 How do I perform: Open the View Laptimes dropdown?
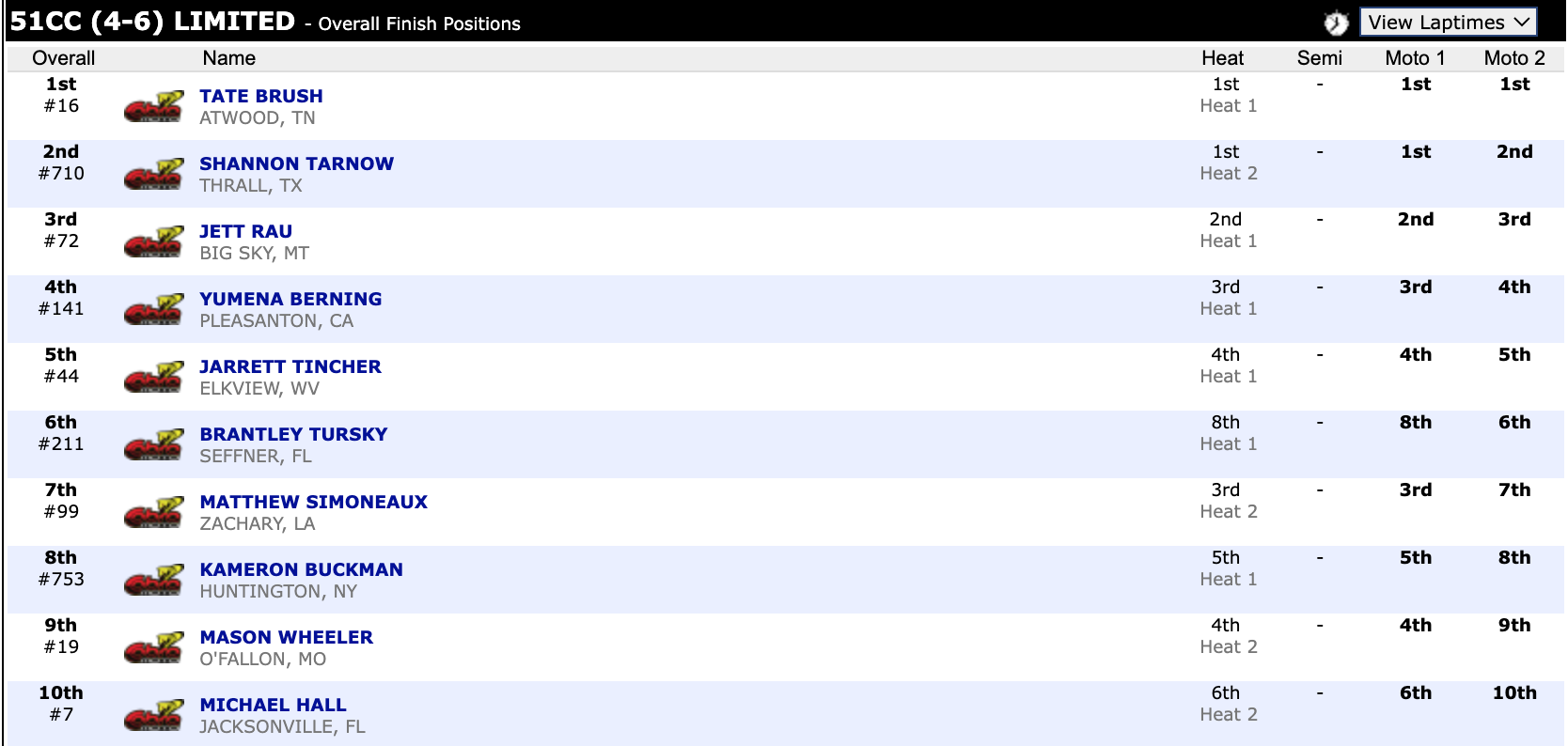click(x=1449, y=23)
